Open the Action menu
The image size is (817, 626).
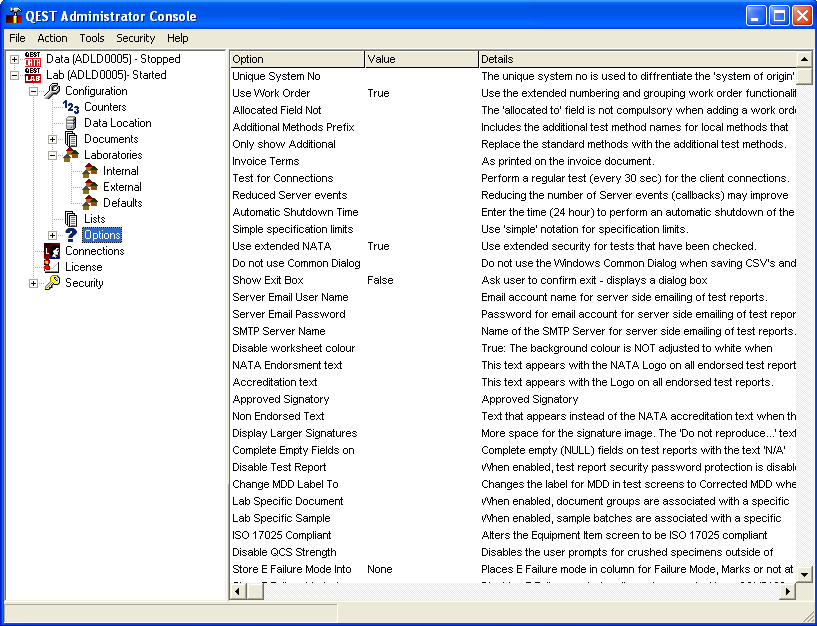coord(52,38)
